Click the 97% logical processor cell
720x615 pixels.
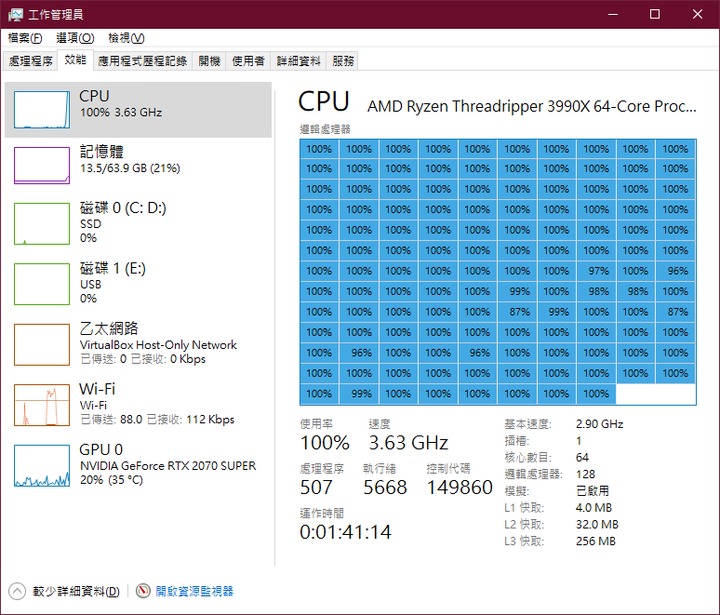[596, 271]
